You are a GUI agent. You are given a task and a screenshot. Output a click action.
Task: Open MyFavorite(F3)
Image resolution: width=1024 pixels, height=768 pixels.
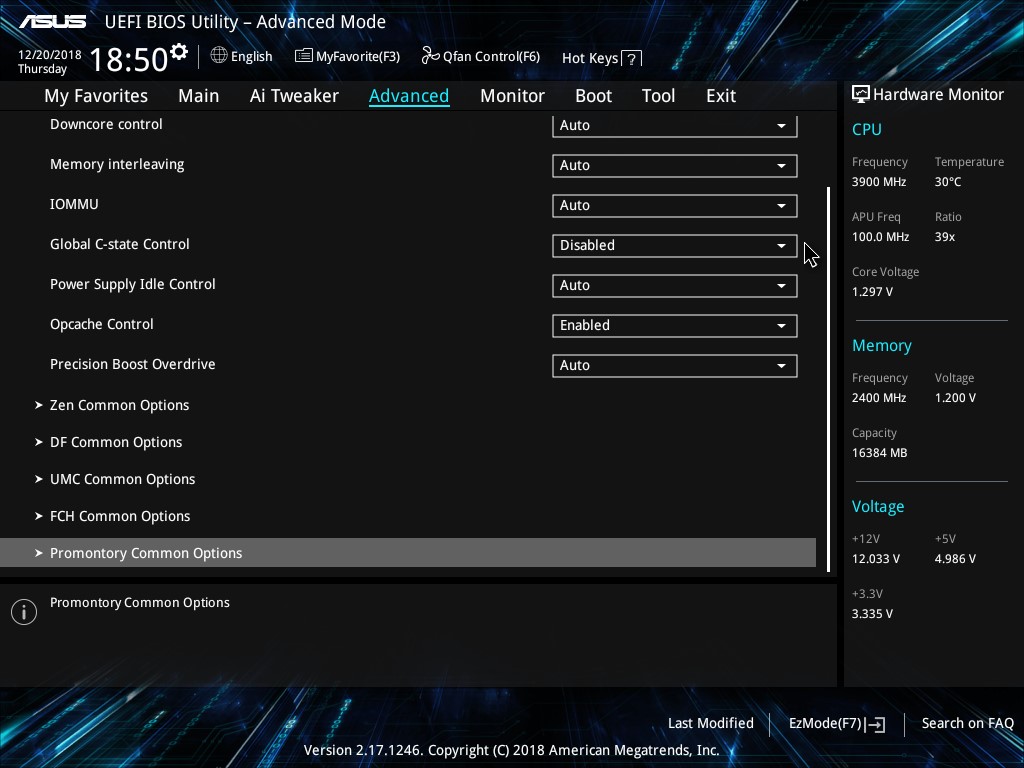point(347,56)
